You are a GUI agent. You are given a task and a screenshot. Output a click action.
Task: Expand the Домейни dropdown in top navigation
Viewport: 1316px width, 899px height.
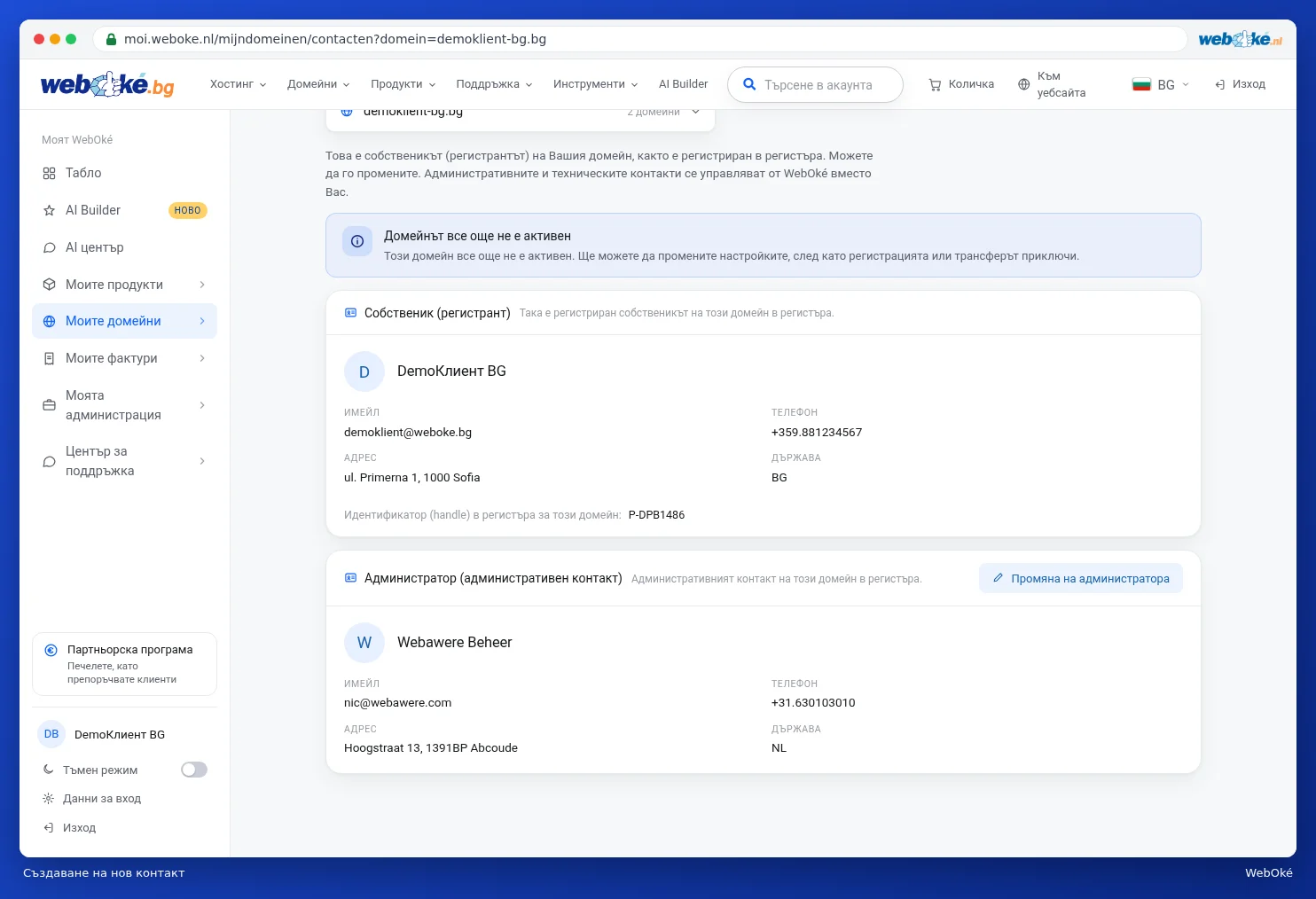coord(318,84)
